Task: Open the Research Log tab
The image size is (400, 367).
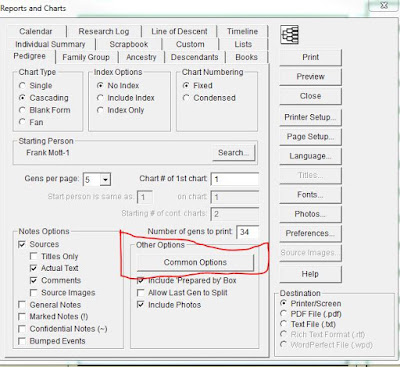Action: (104, 31)
